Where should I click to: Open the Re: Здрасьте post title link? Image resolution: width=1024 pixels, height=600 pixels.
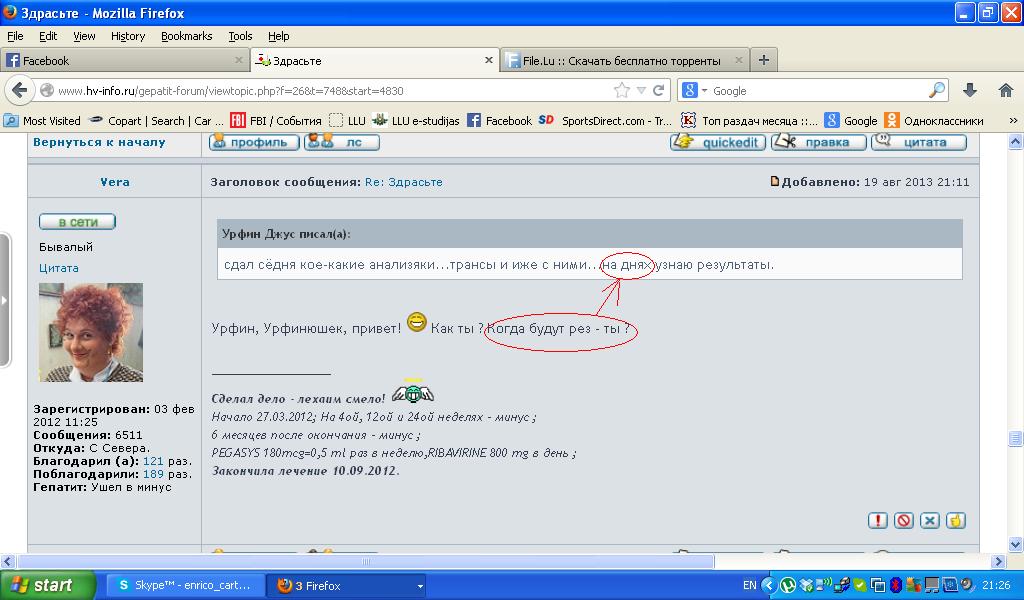[404, 182]
